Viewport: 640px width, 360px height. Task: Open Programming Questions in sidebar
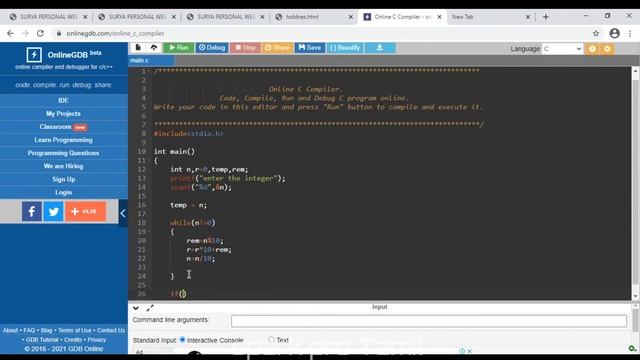tap(63, 153)
